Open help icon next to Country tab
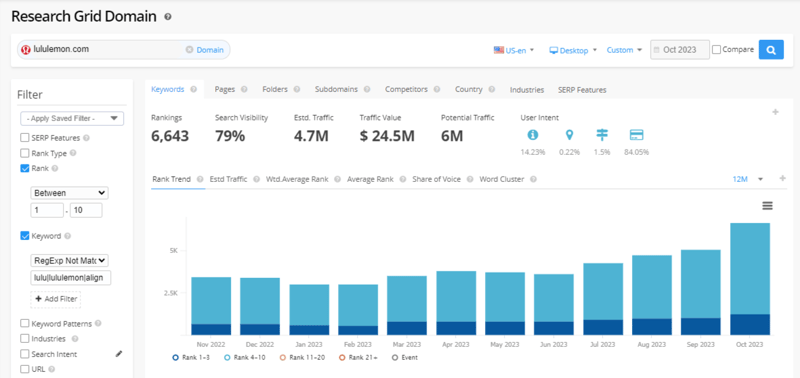 pos(491,89)
